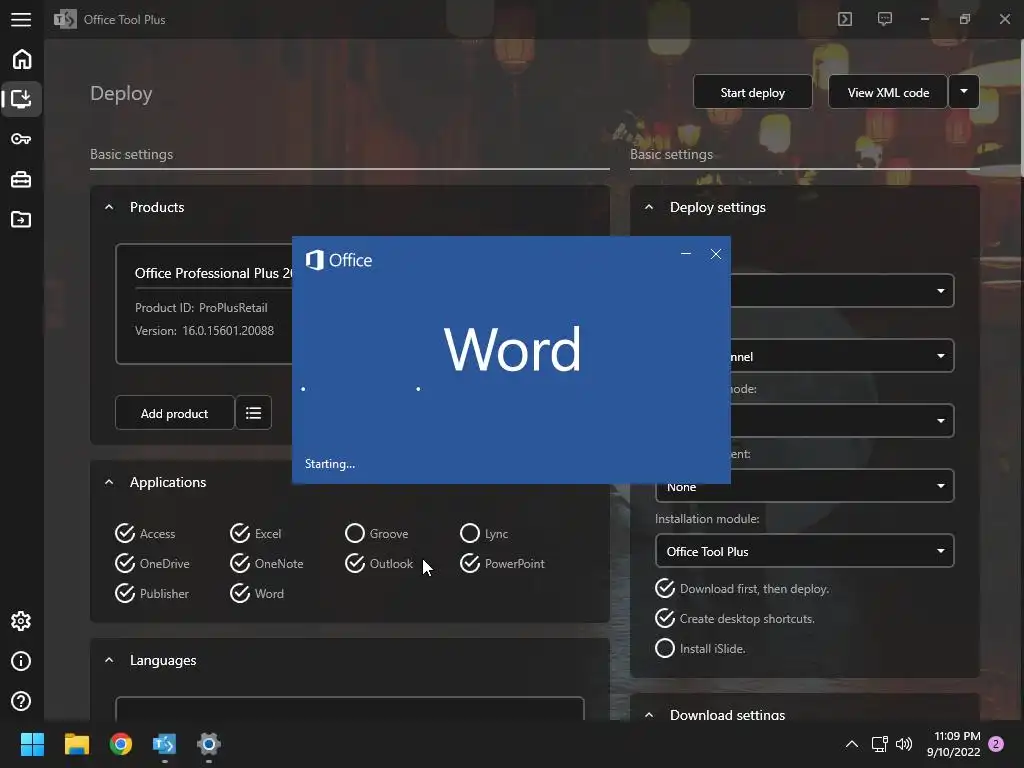Collapse the Applications section
Viewport: 1024px width, 768px height.
109,482
